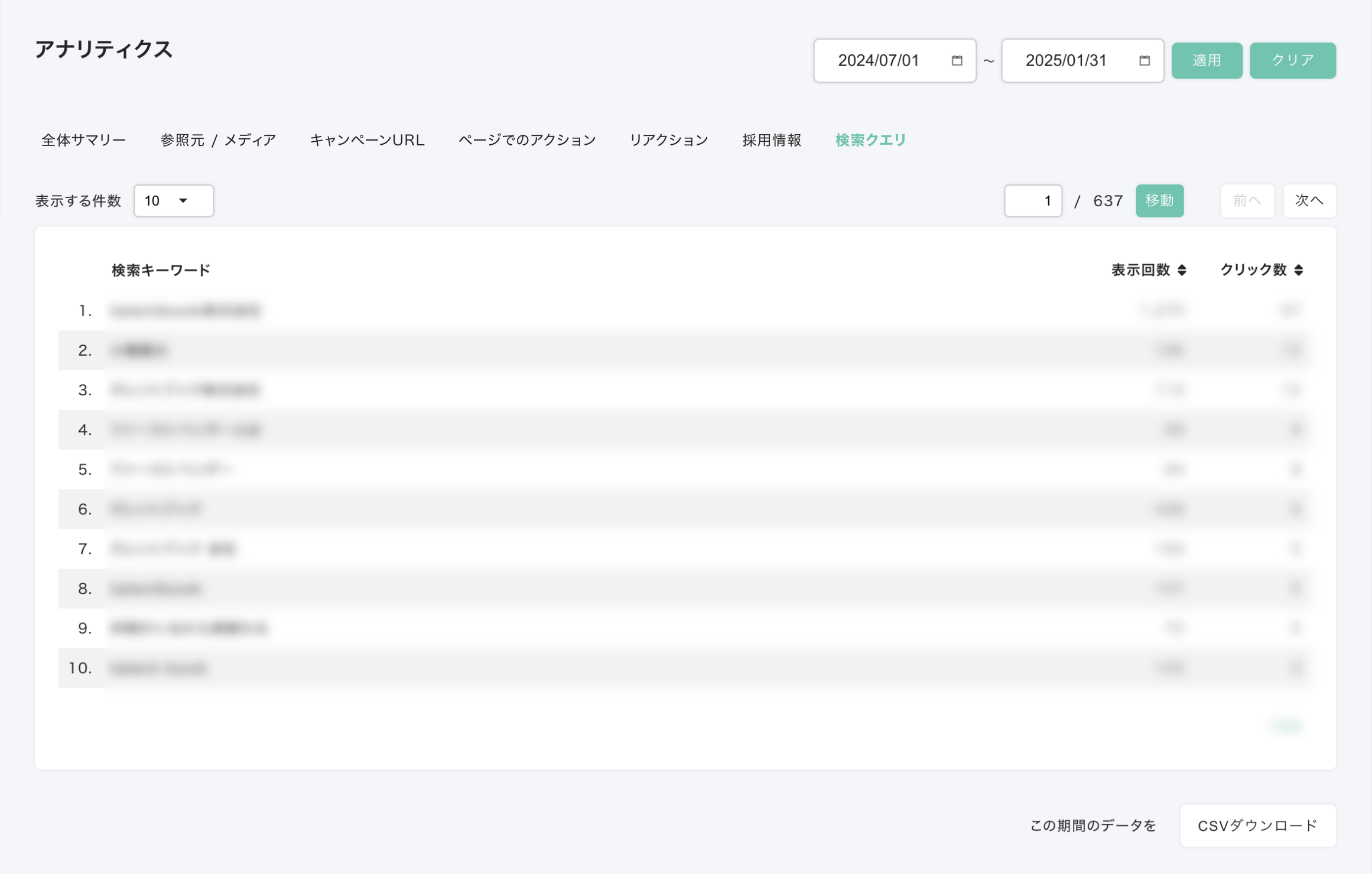Open the end date calendar icon

(x=1144, y=60)
